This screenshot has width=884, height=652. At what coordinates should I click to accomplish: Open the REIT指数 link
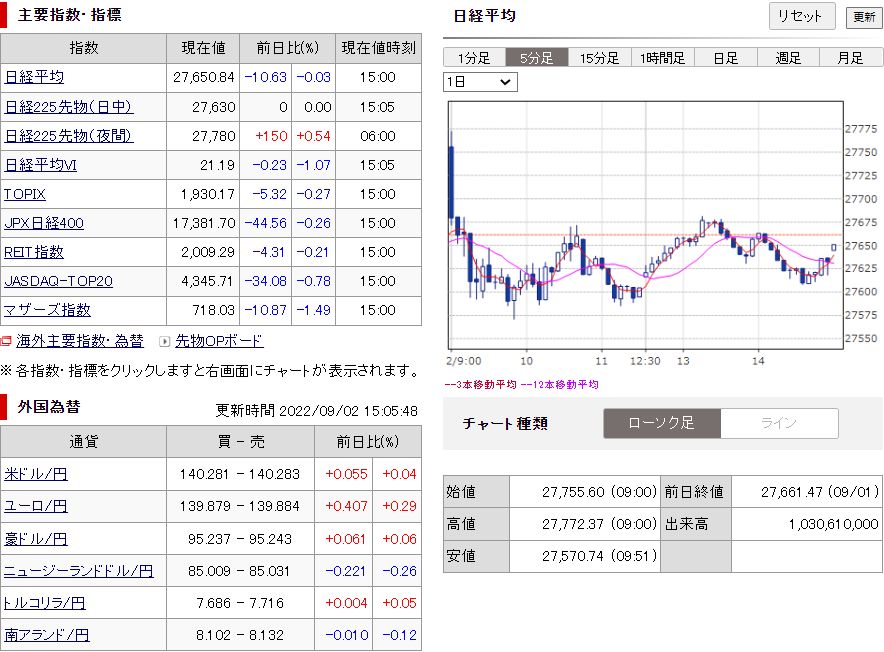34,252
